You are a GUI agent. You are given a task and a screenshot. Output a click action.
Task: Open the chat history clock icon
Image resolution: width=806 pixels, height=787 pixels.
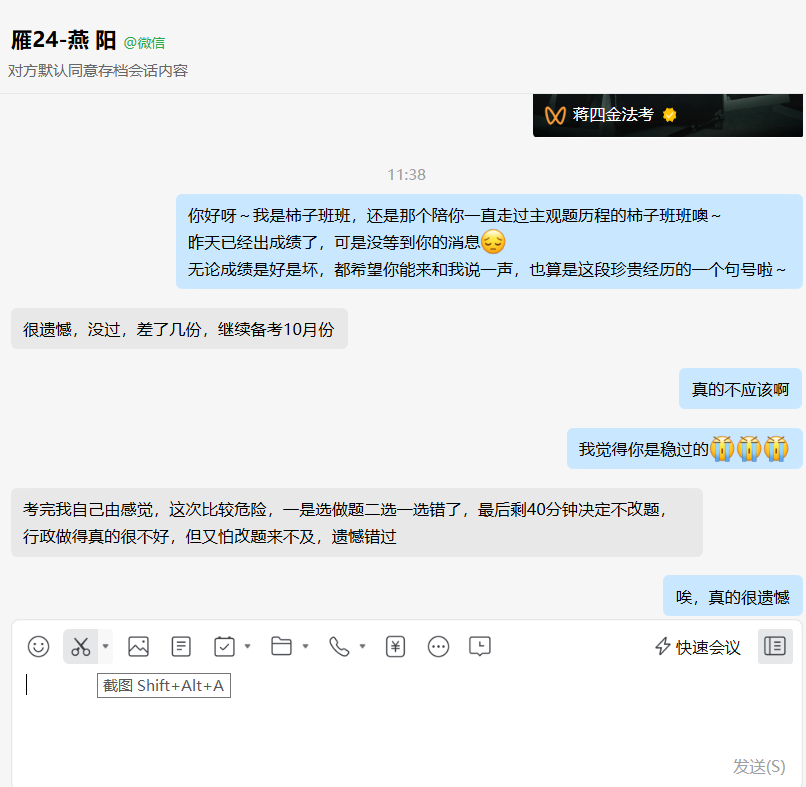coord(480,646)
